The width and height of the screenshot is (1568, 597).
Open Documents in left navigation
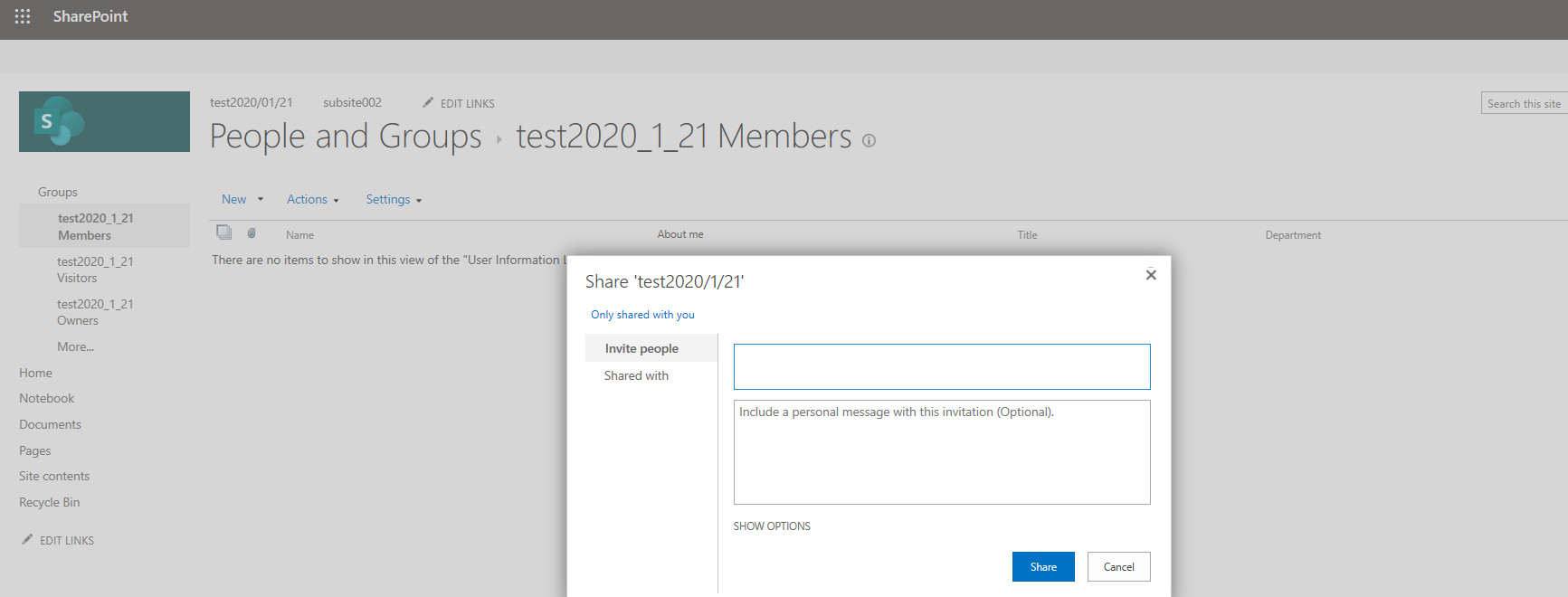pos(50,424)
